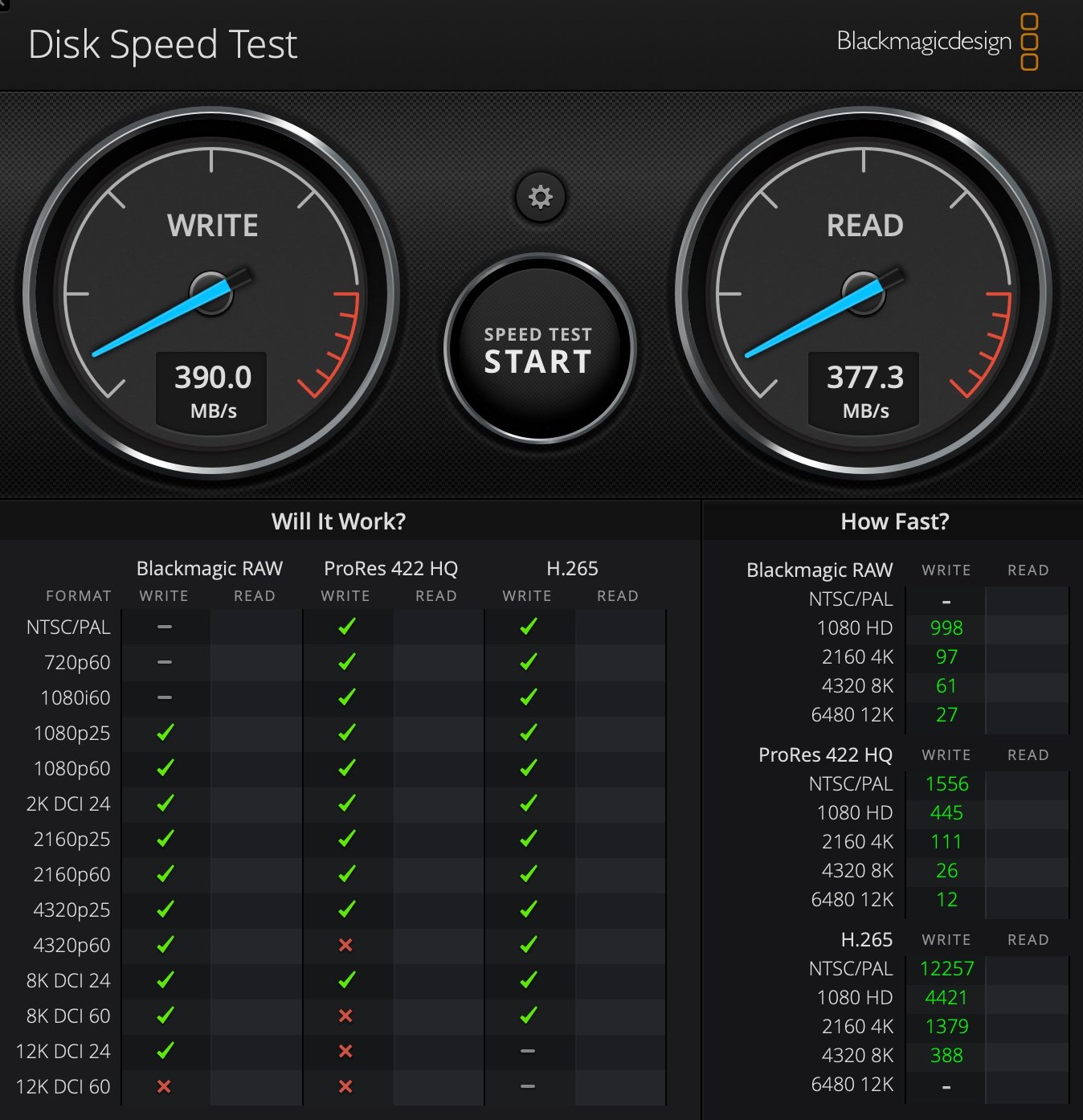Click the checkmark for 1080p60 Blackmagic RAW write
The width and height of the screenshot is (1083, 1120).
point(165,767)
